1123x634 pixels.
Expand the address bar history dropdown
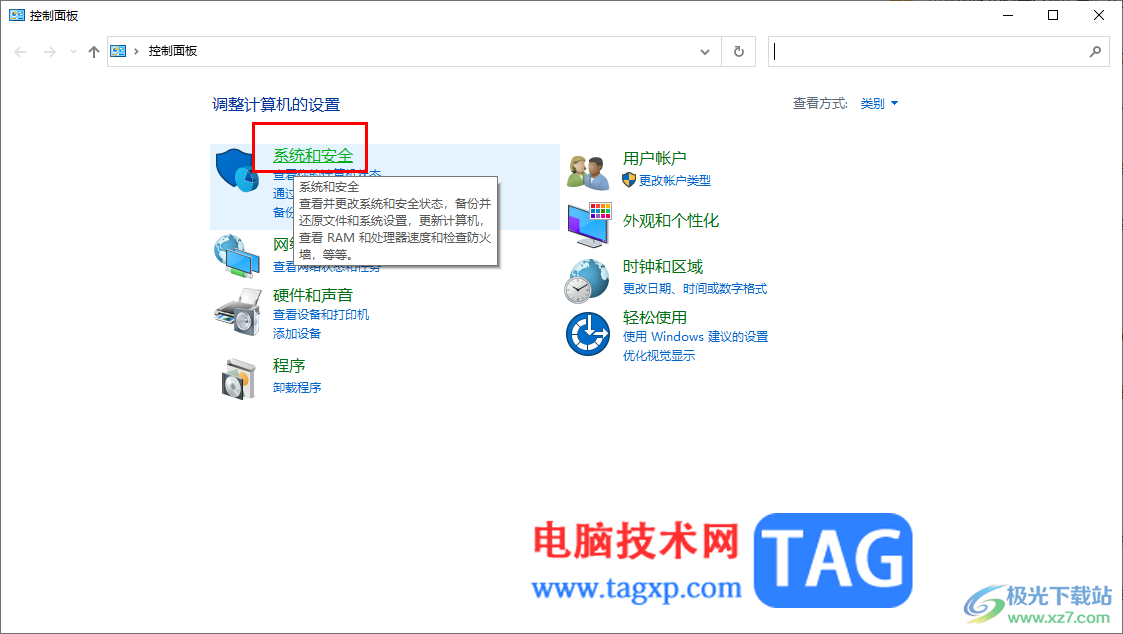click(x=705, y=52)
